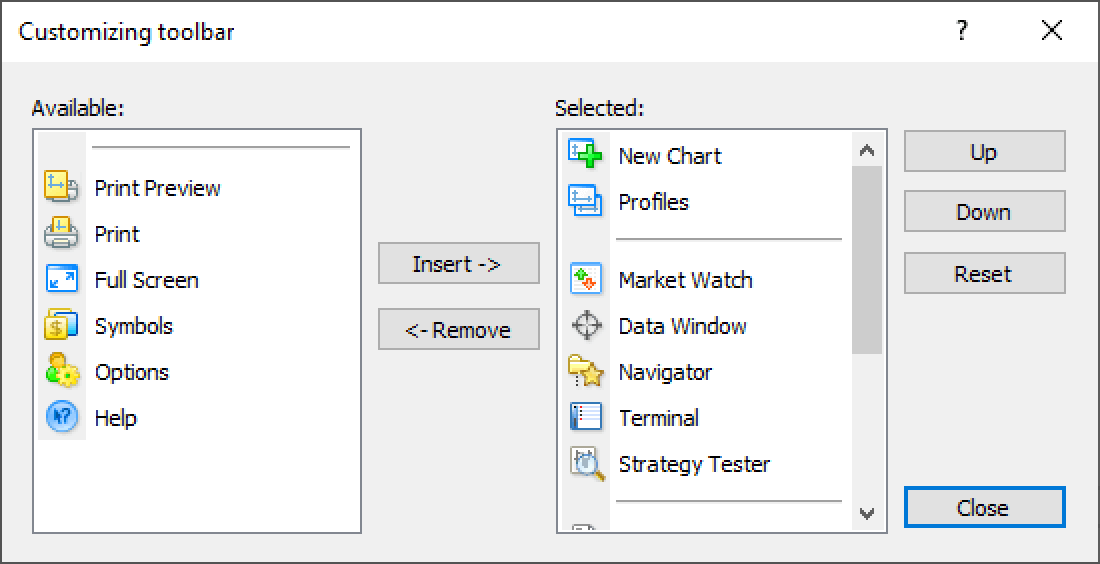Click the Market Watch arrows icon
The height and width of the screenshot is (564, 1100).
(x=585, y=280)
